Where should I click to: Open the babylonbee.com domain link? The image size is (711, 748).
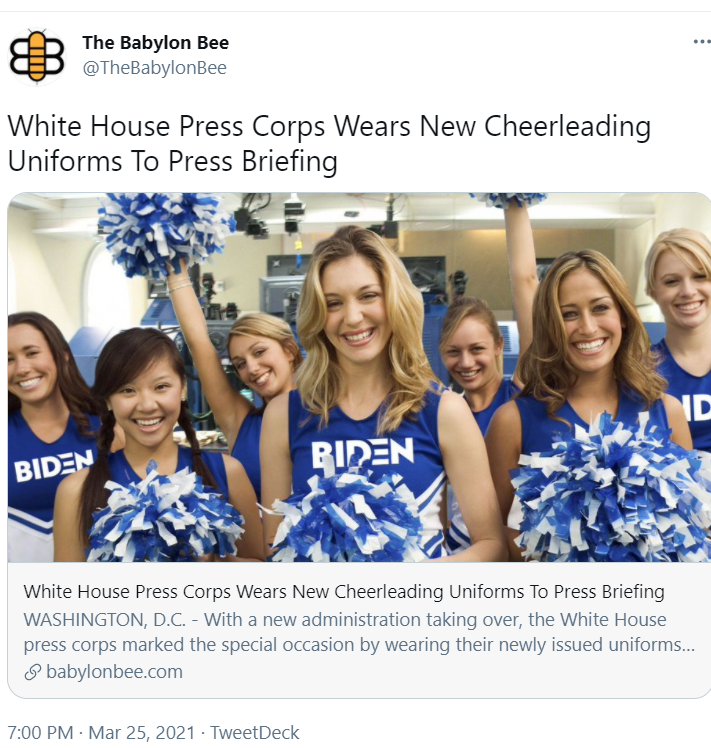[x=115, y=672]
